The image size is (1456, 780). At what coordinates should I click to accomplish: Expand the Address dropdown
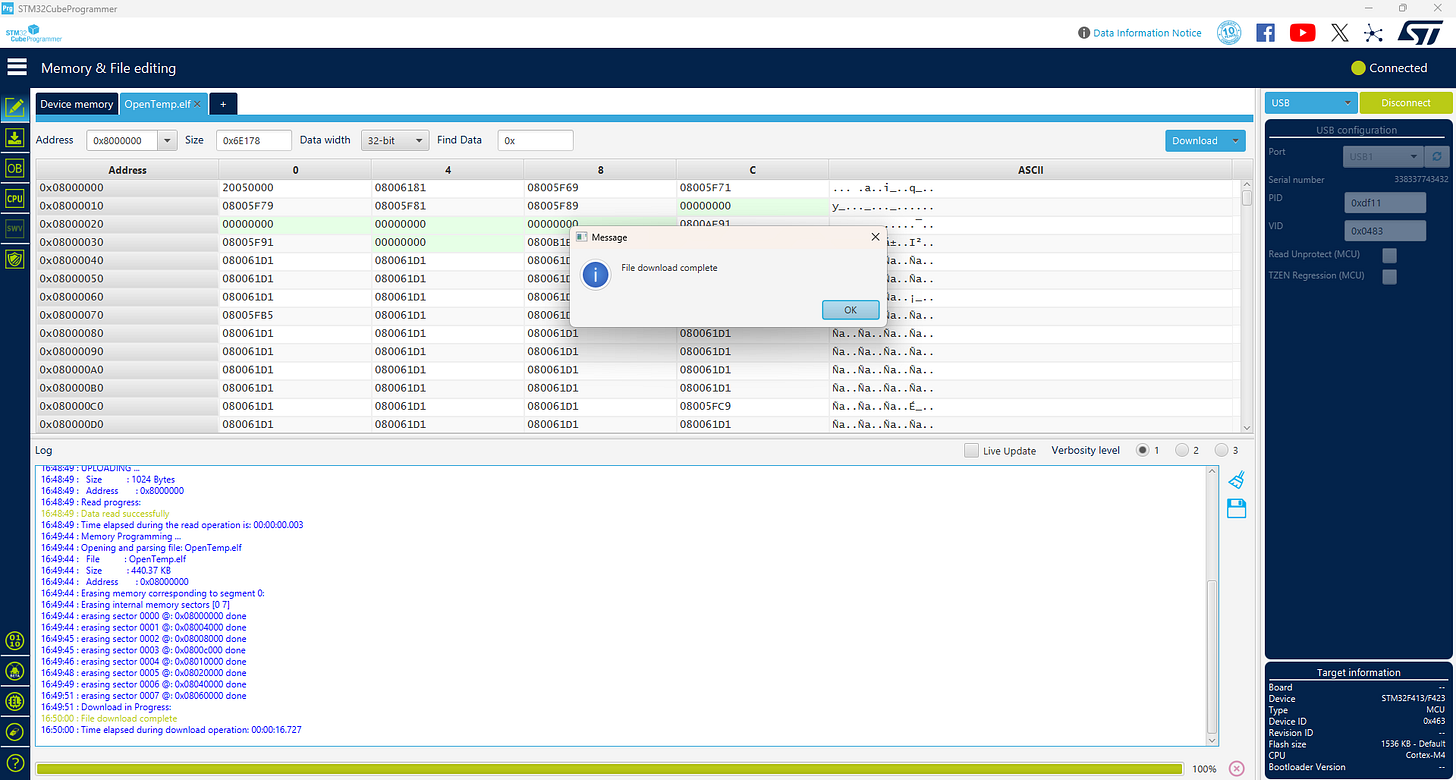[x=167, y=141]
